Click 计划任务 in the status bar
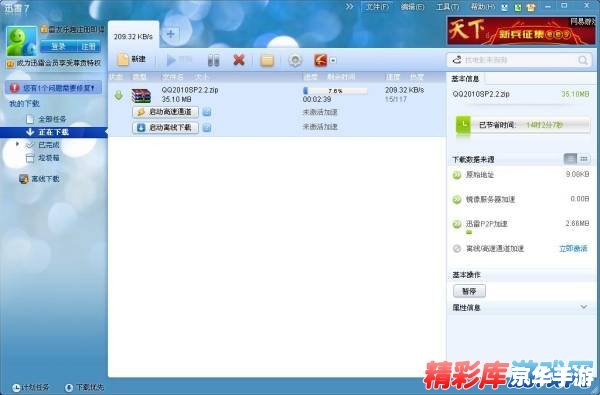This screenshot has height=395, width=600. [x=31, y=387]
